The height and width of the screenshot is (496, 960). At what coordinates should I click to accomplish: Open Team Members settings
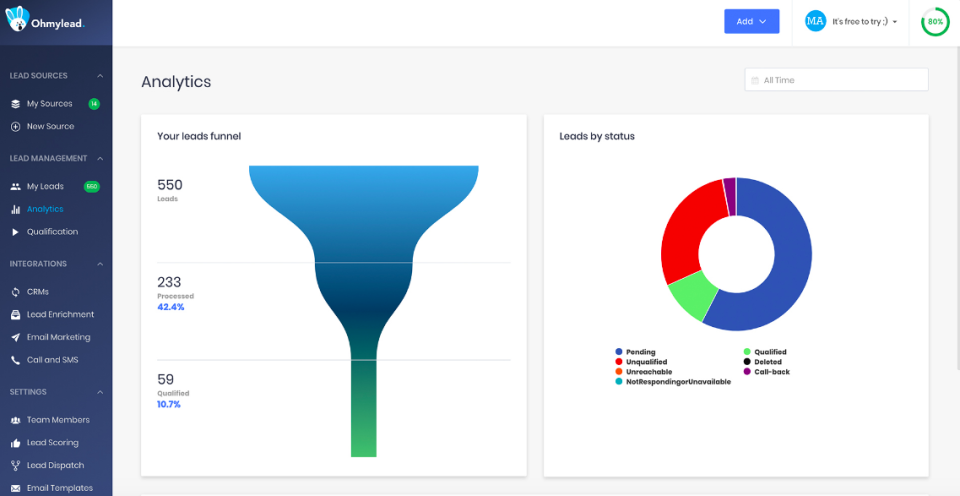tap(58, 420)
